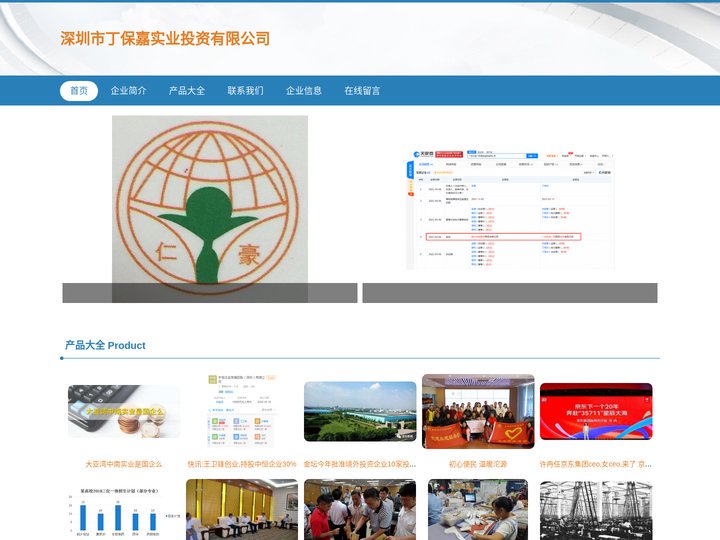
Task: Click the company name 深圳市丁保嘉实业投资有限公司
Action: [165, 39]
